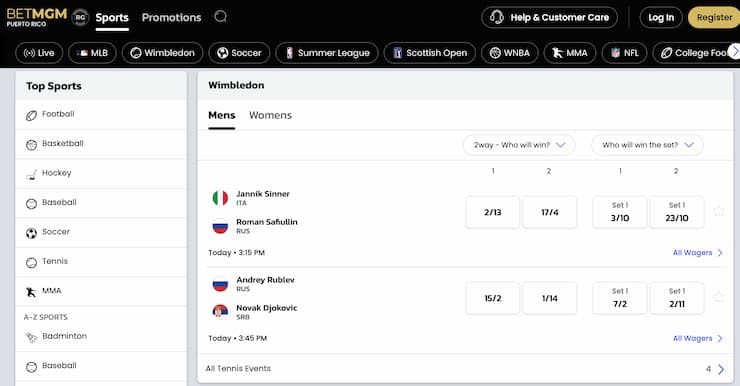Click player name Roman Safiullin
740x386 pixels.
click(x=267, y=222)
